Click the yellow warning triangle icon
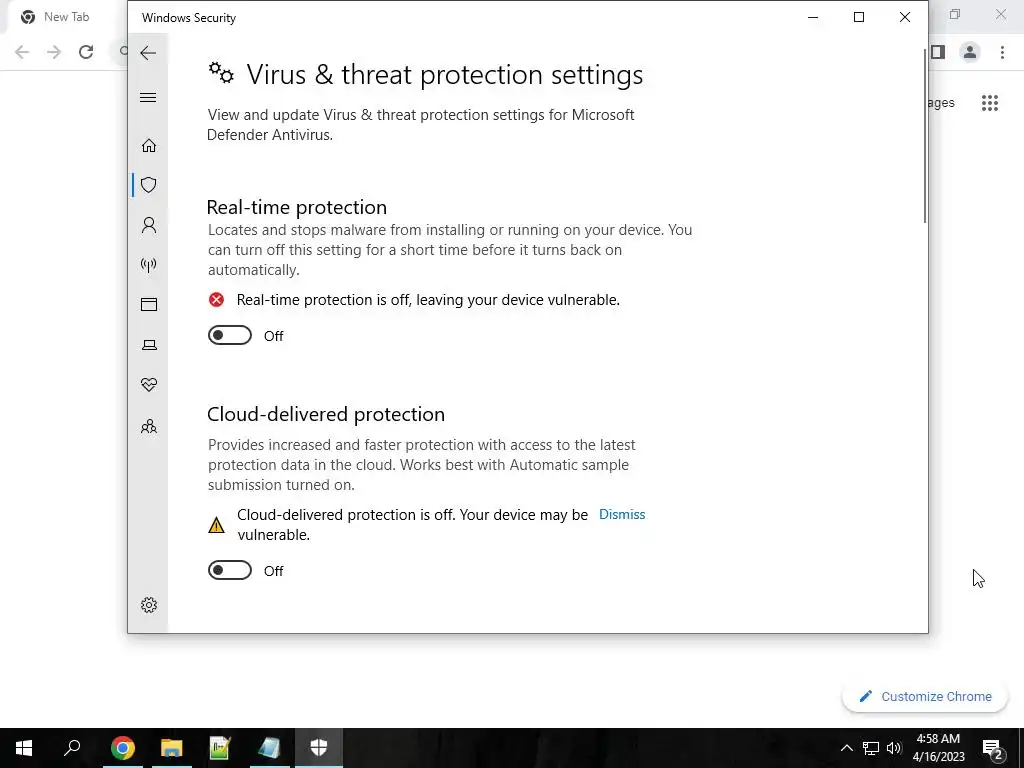1024x768 pixels. [216, 525]
